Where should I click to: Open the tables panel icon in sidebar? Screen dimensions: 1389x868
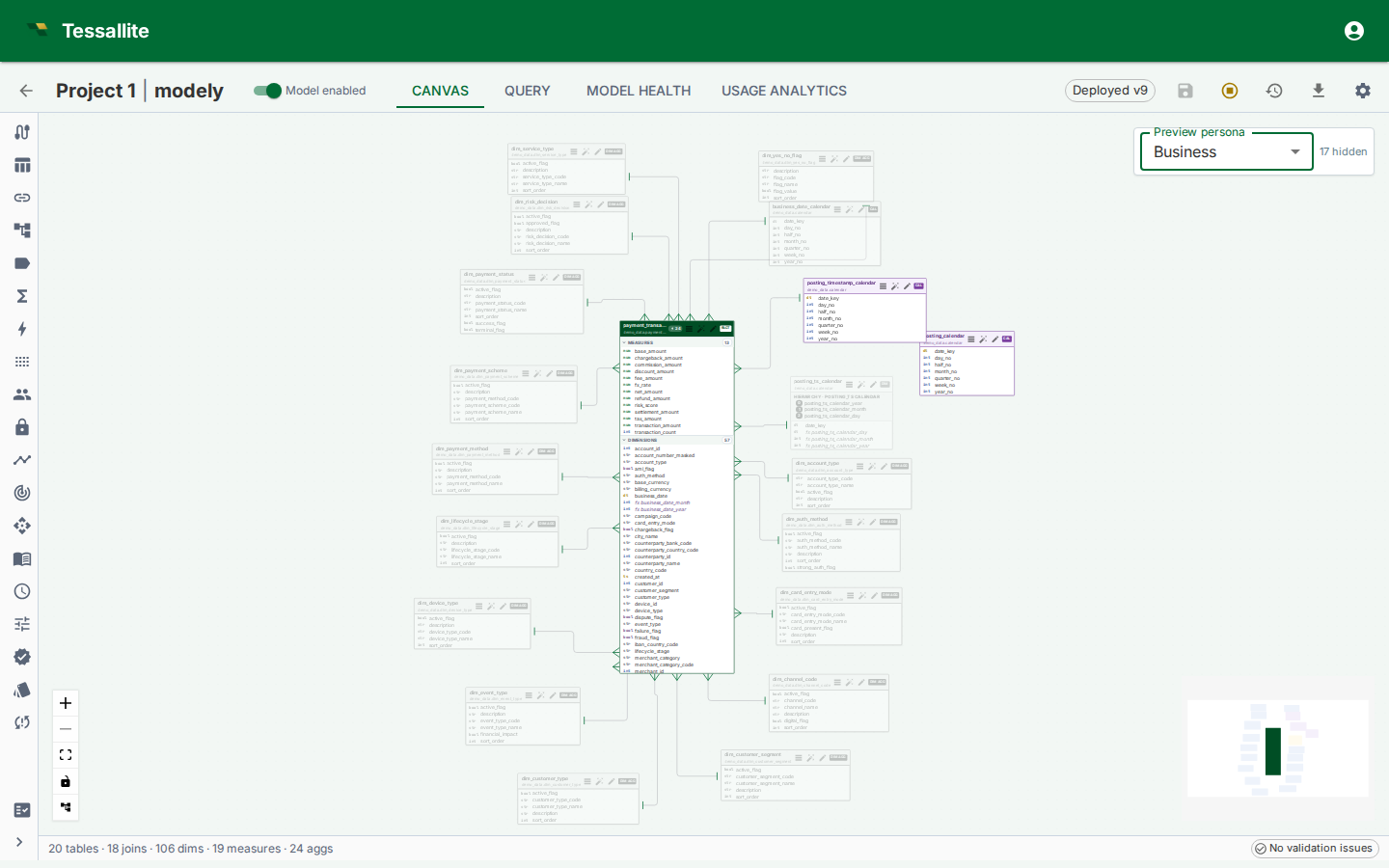point(22,165)
